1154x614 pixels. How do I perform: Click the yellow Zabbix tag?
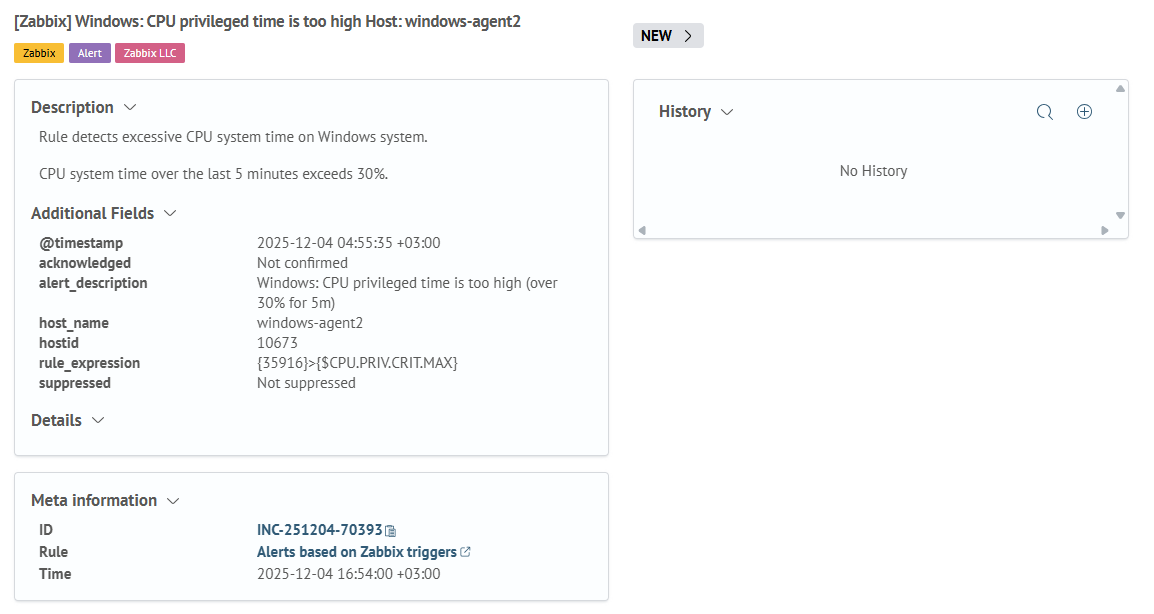[39, 53]
